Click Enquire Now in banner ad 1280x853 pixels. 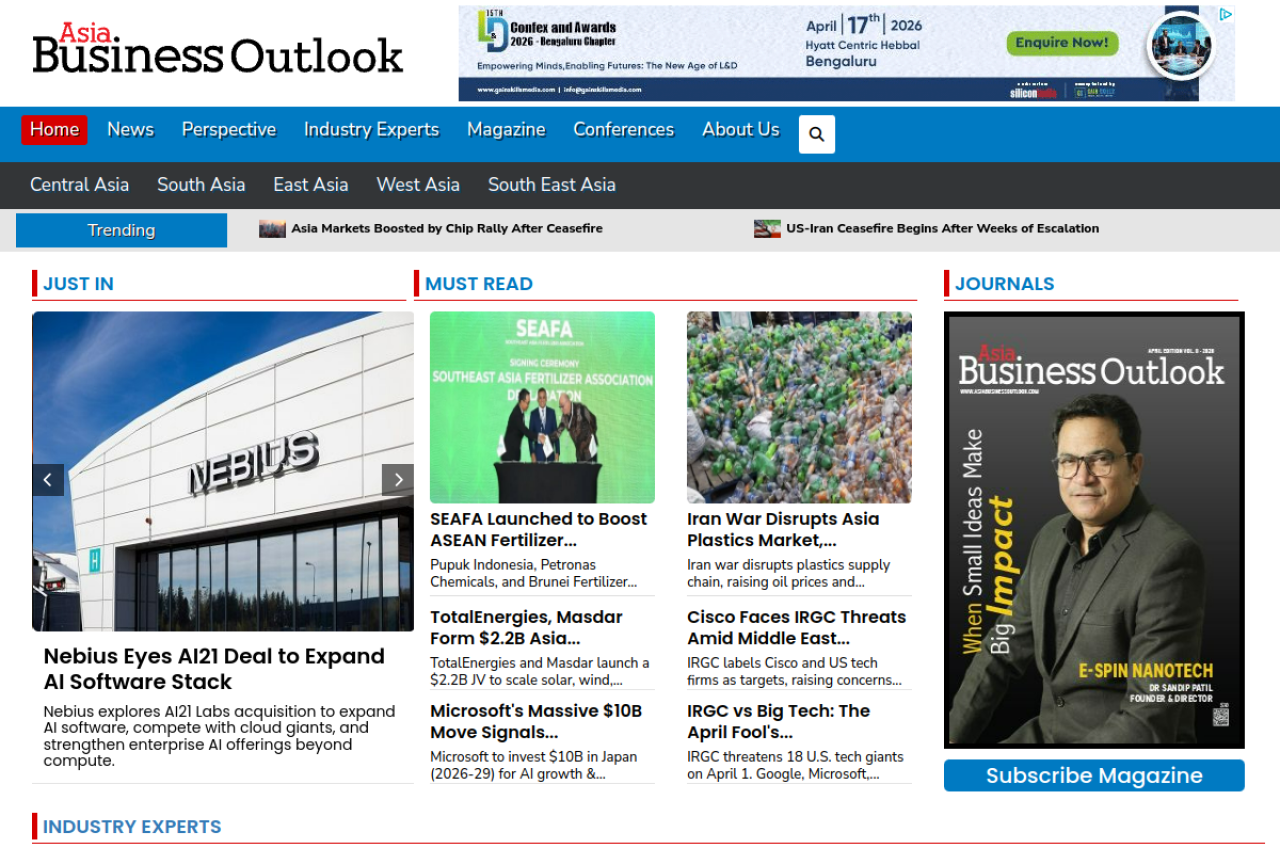(1061, 43)
